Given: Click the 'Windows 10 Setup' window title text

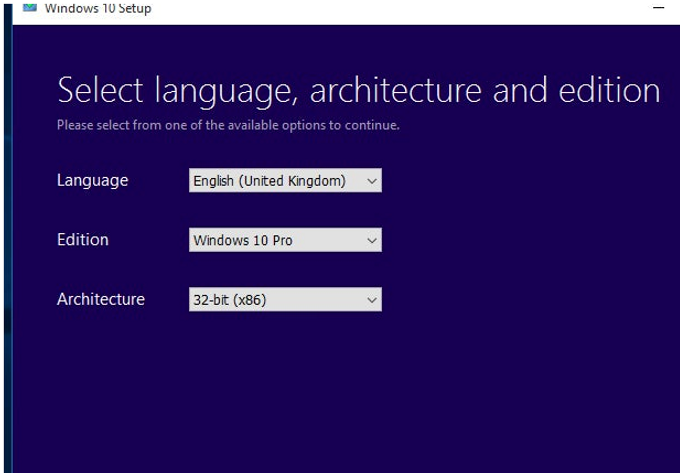Looking at the screenshot, I should [x=98, y=8].
